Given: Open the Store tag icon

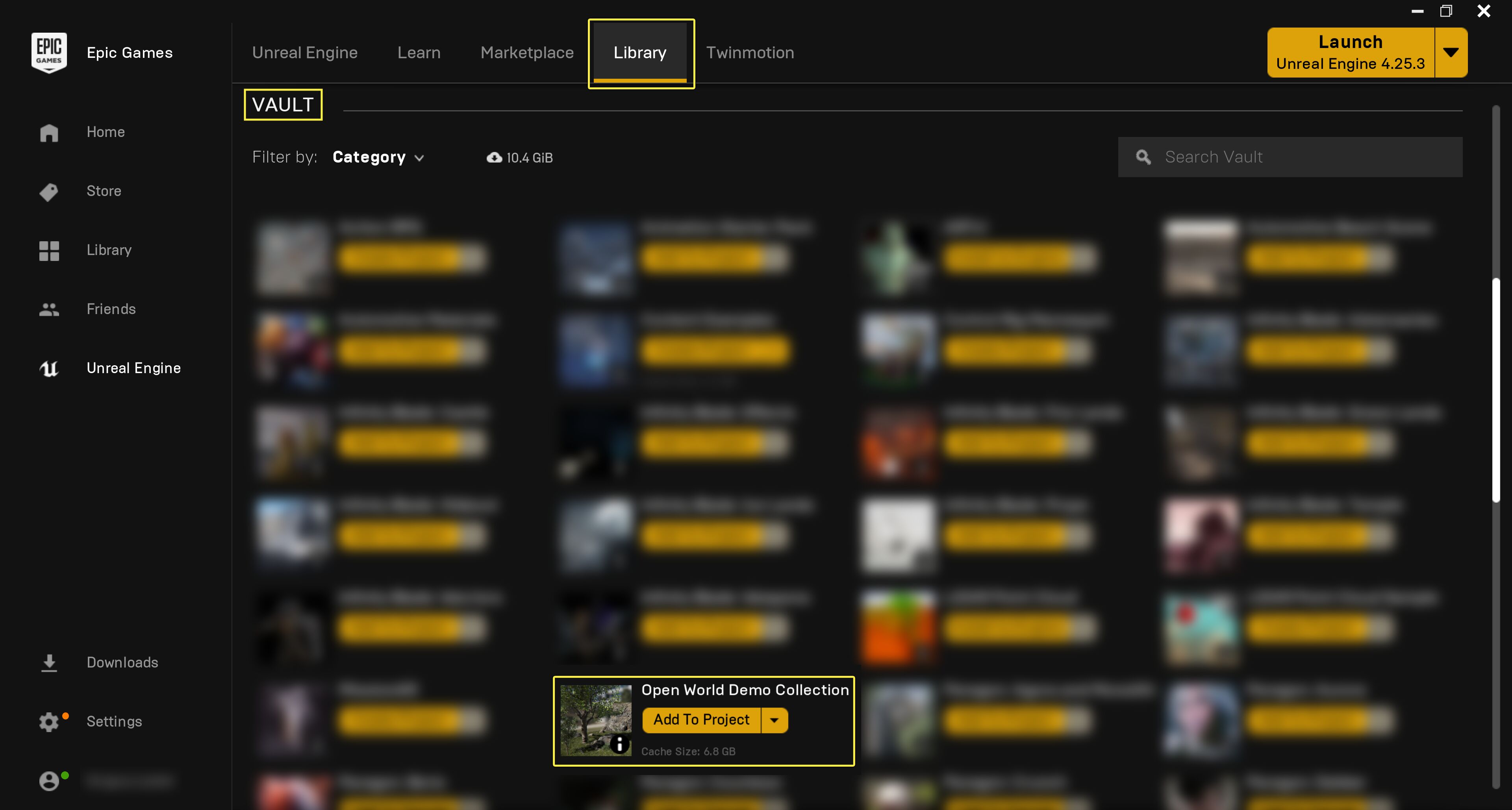Looking at the screenshot, I should [x=49, y=192].
